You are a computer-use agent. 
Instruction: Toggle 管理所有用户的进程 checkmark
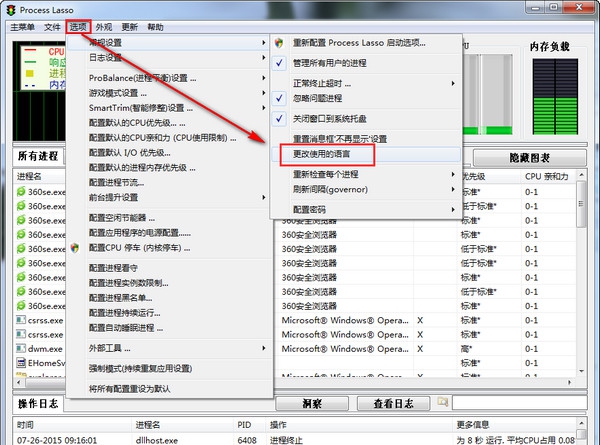(279, 63)
